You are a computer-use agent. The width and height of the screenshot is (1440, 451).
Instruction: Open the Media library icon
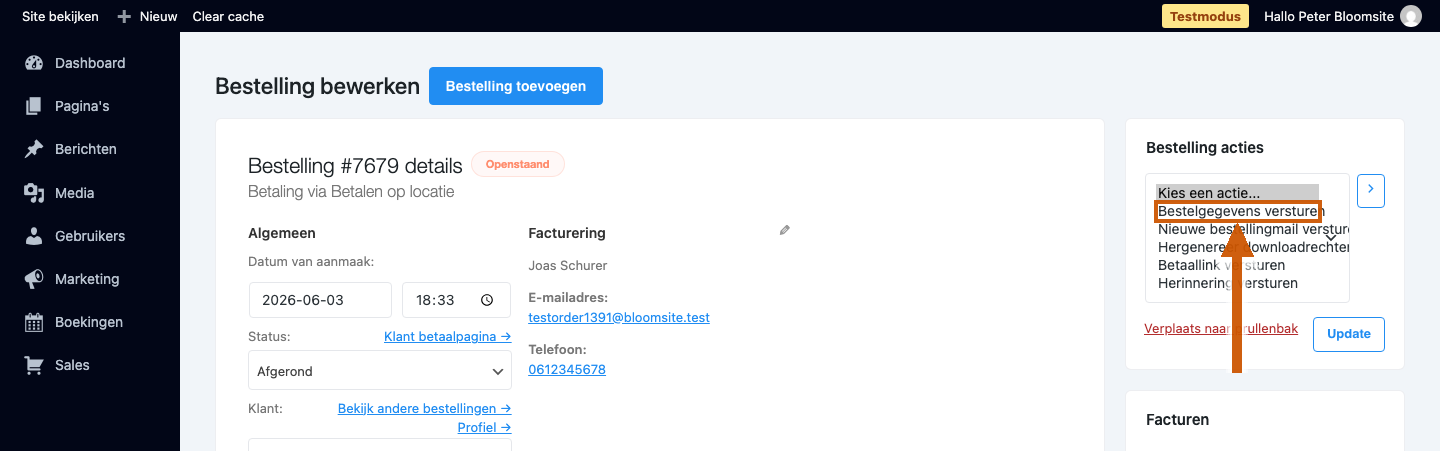click(x=34, y=193)
